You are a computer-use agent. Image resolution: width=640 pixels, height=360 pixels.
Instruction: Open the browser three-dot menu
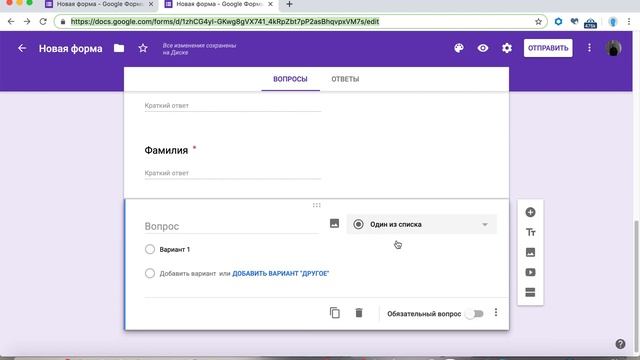click(x=629, y=22)
